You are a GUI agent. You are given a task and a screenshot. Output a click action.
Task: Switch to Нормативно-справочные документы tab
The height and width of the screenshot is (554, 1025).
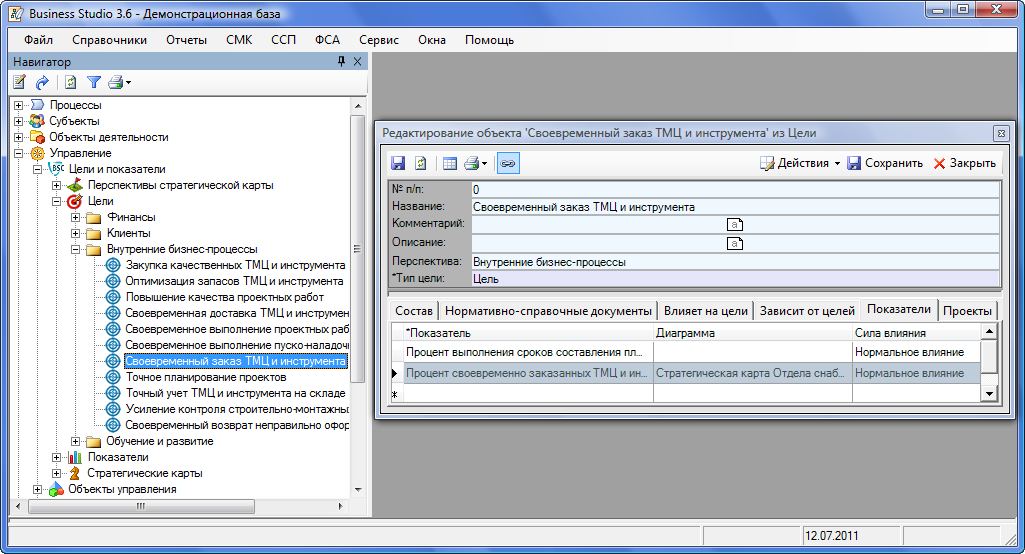click(548, 311)
